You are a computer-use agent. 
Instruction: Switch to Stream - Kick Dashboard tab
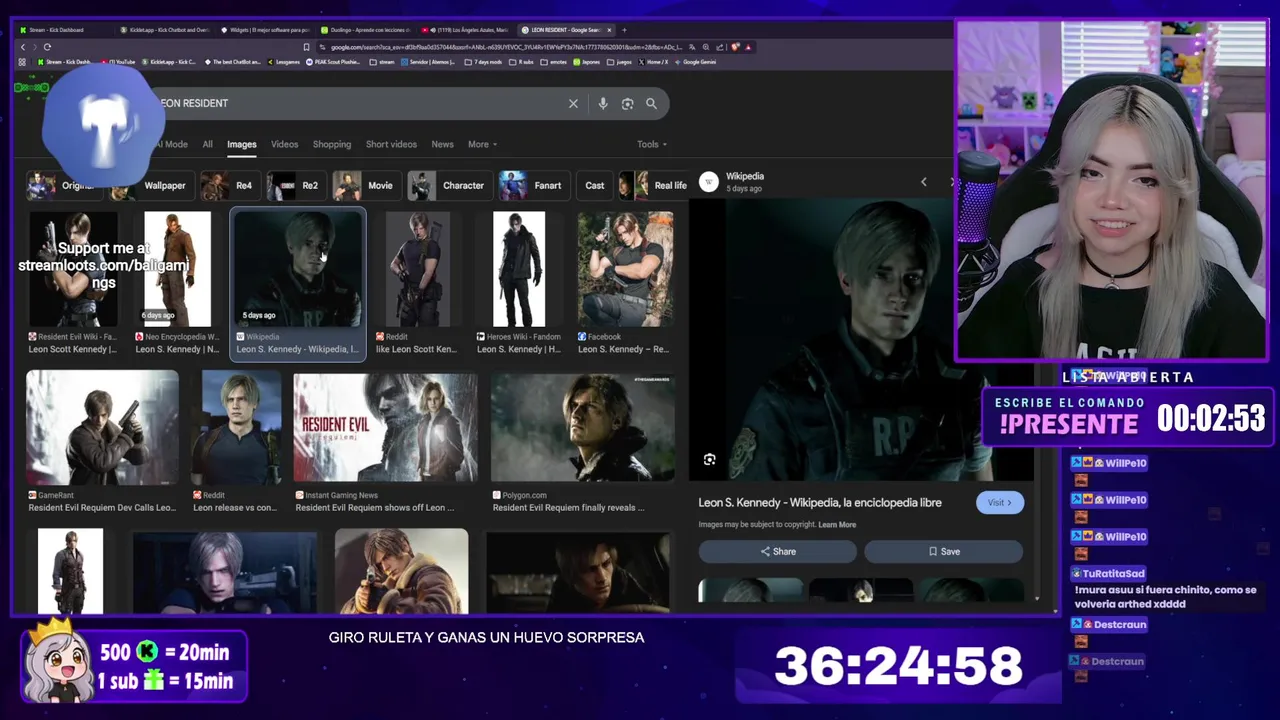[63, 30]
